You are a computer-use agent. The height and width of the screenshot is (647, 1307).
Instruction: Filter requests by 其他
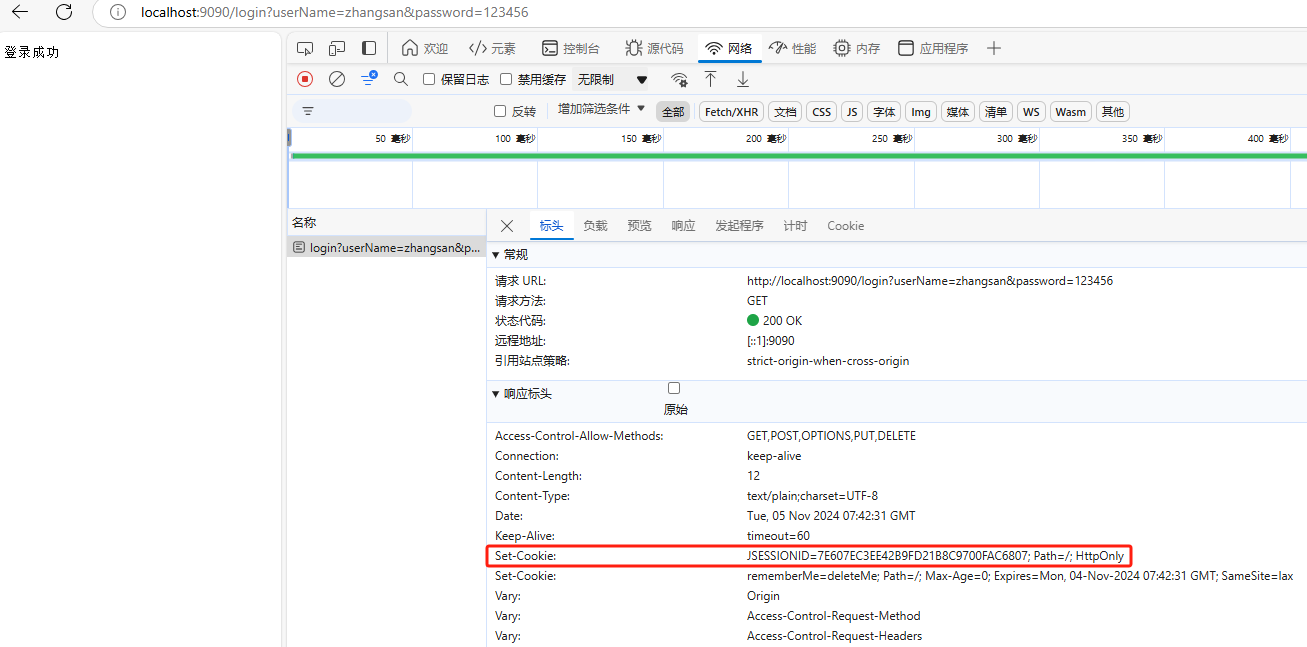click(1112, 112)
